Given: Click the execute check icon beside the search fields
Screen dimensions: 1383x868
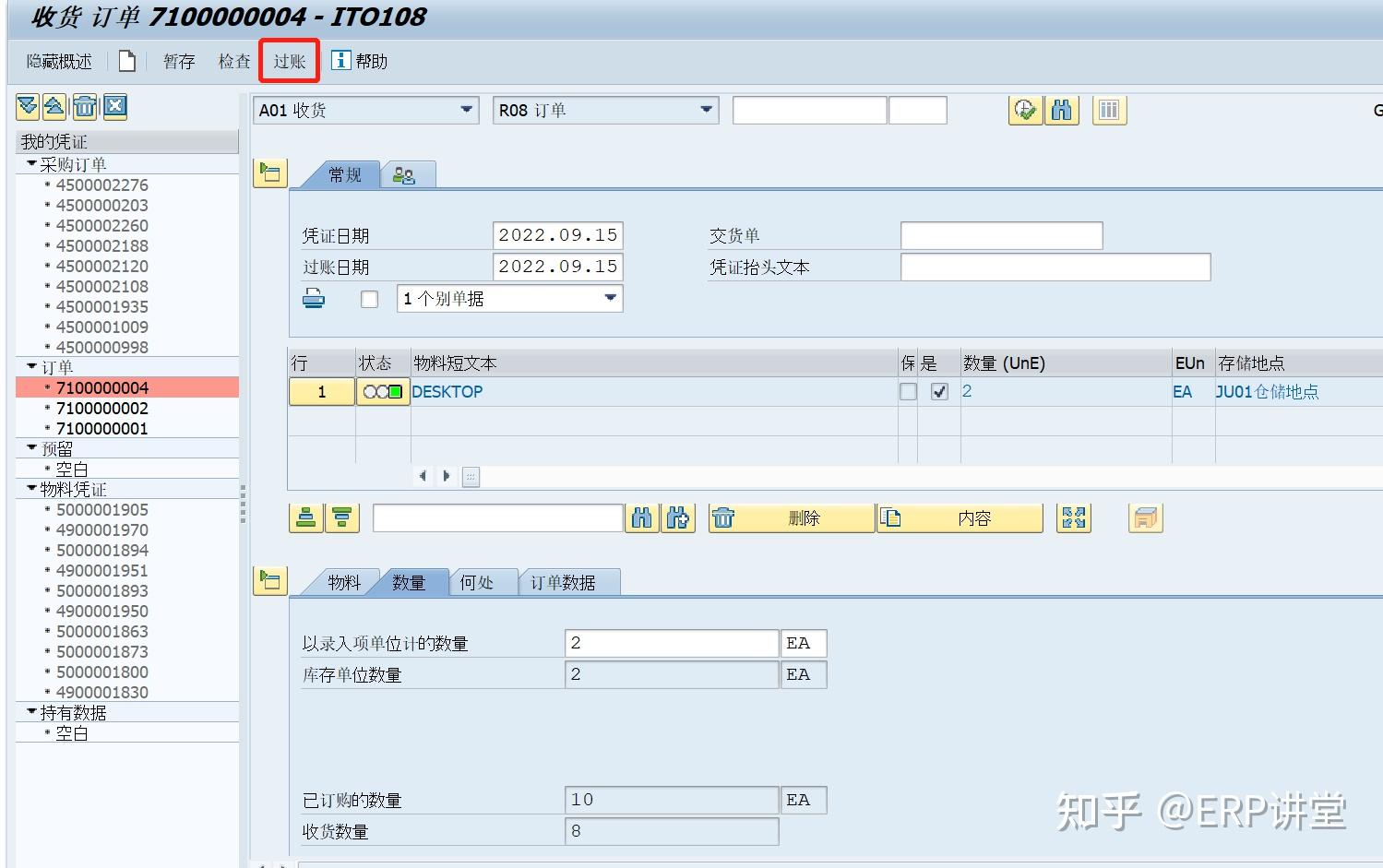Looking at the screenshot, I should tap(1024, 110).
